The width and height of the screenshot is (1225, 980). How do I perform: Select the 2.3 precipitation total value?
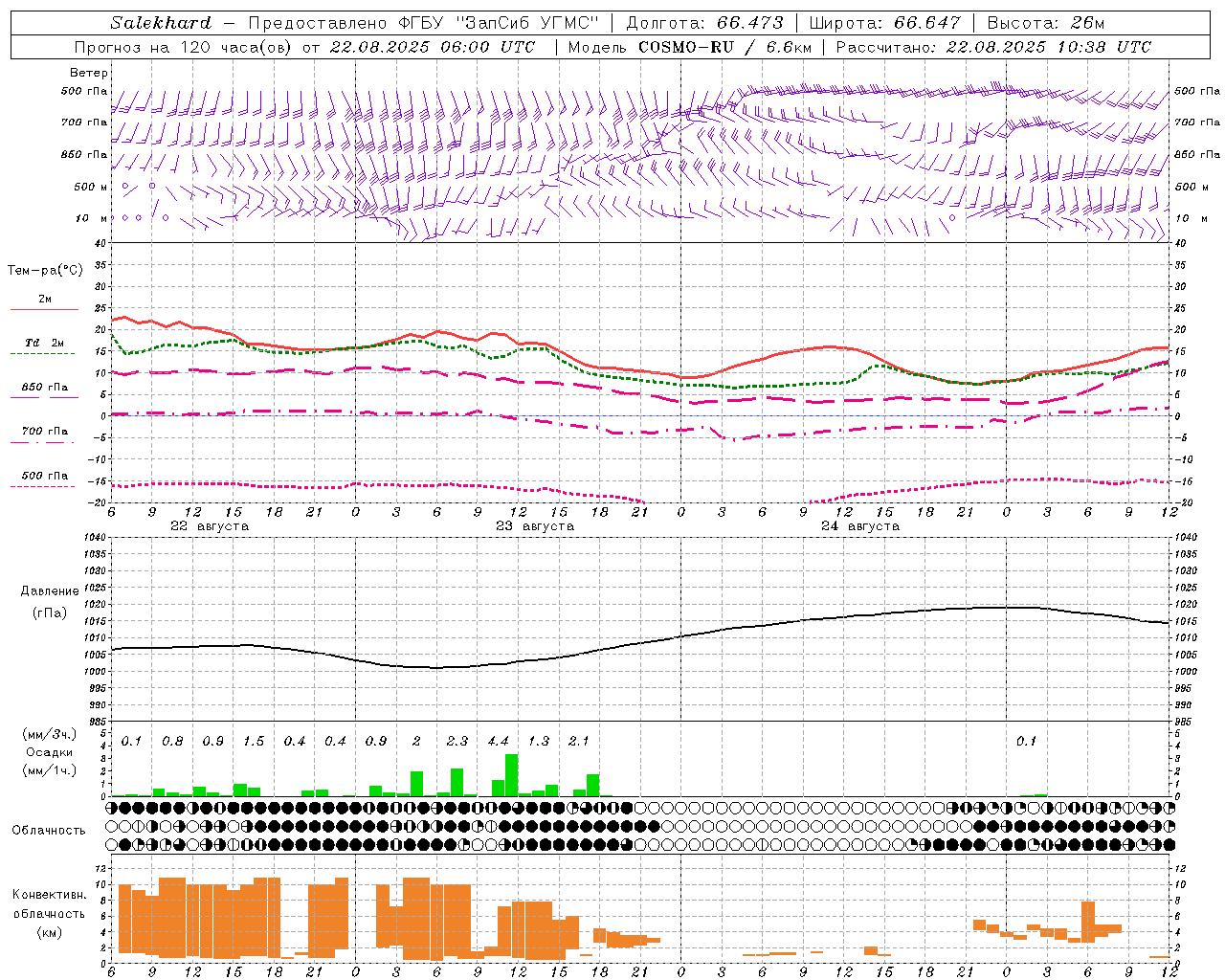[457, 742]
